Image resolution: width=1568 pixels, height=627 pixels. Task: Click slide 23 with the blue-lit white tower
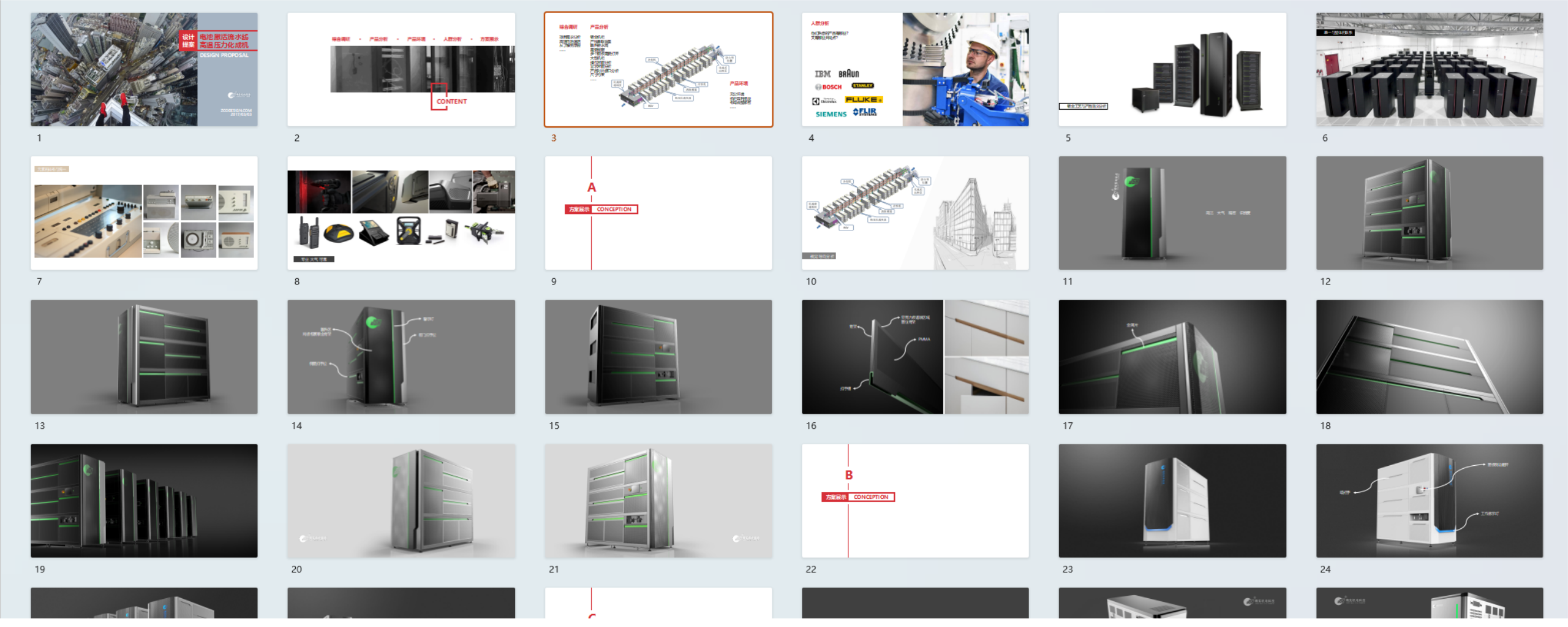tap(1172, 500)
